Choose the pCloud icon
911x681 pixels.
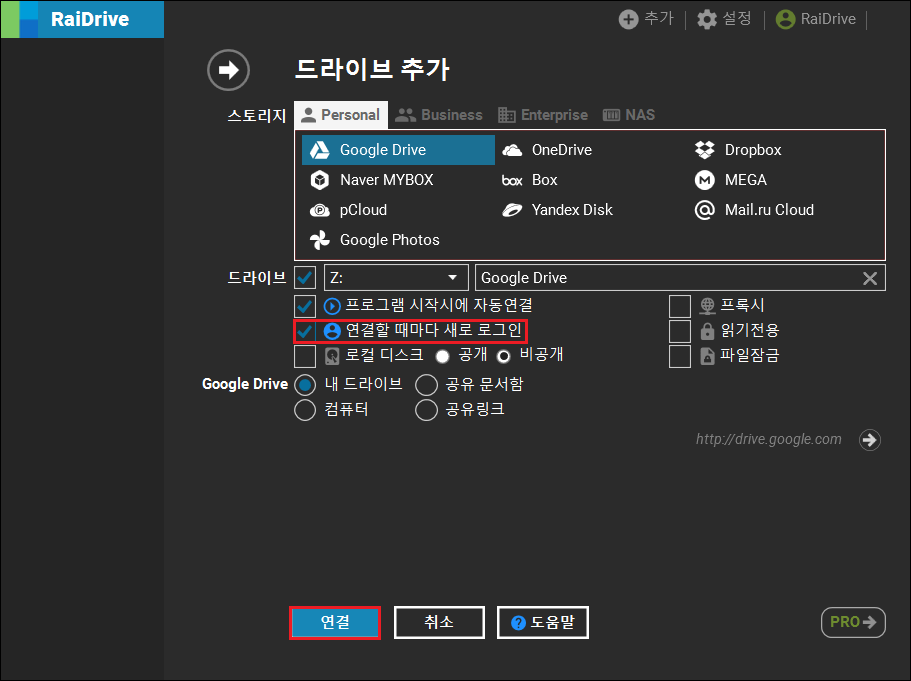point(320,210)
